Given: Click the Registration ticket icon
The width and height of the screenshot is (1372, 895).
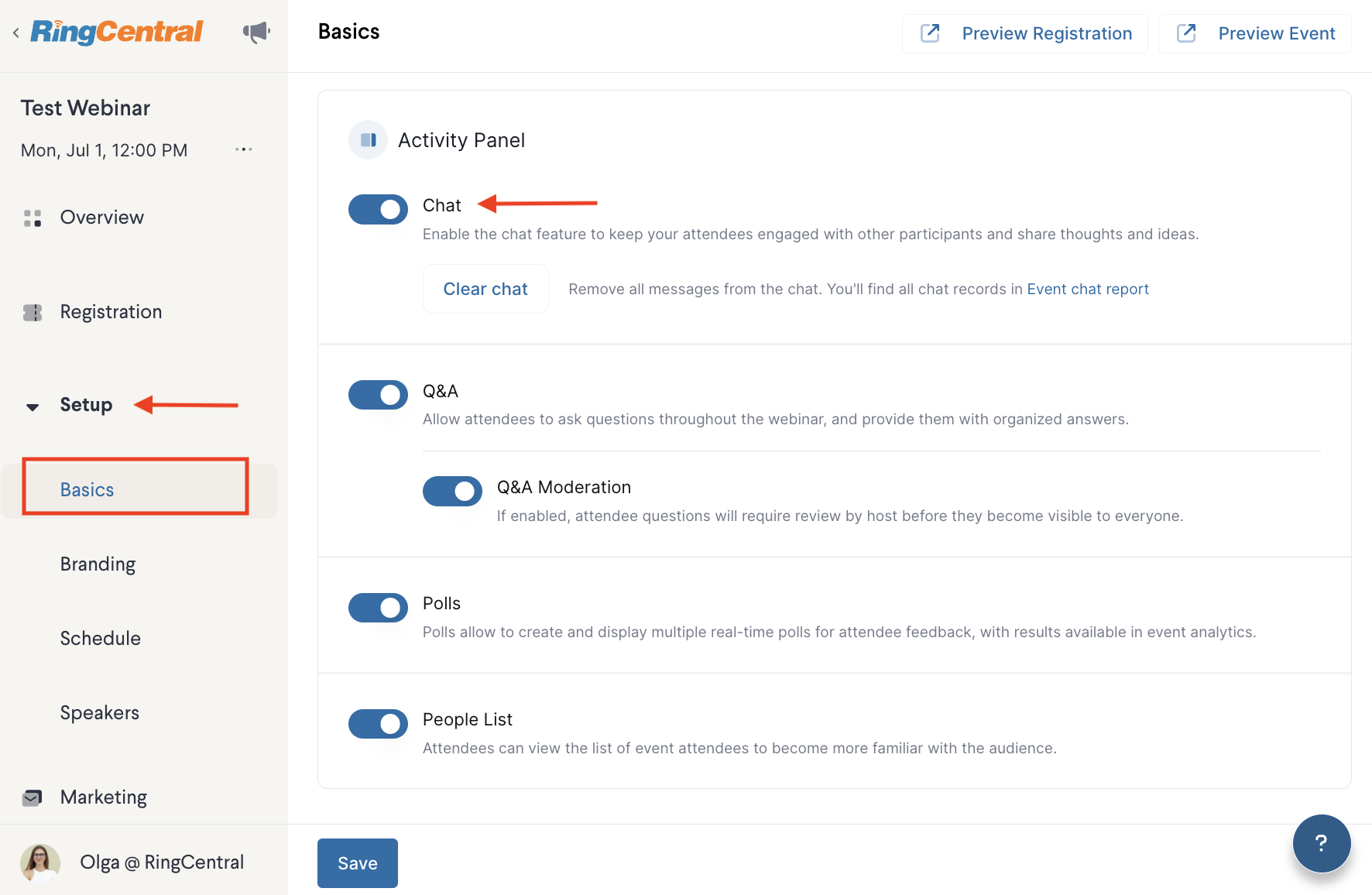Looking at the screenshot, I should pos(33,313).
